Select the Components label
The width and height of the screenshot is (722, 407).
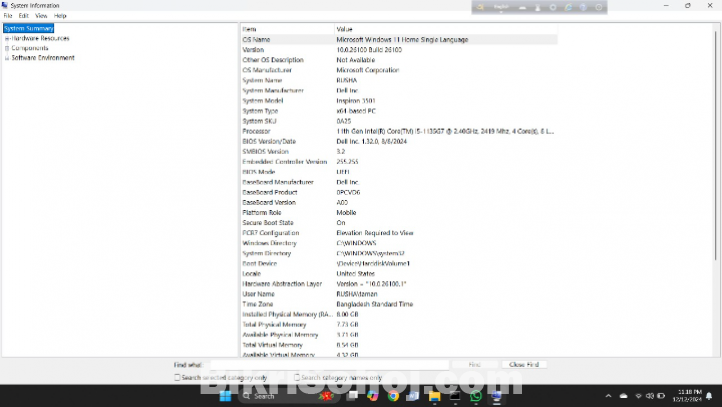coord(29,48)
